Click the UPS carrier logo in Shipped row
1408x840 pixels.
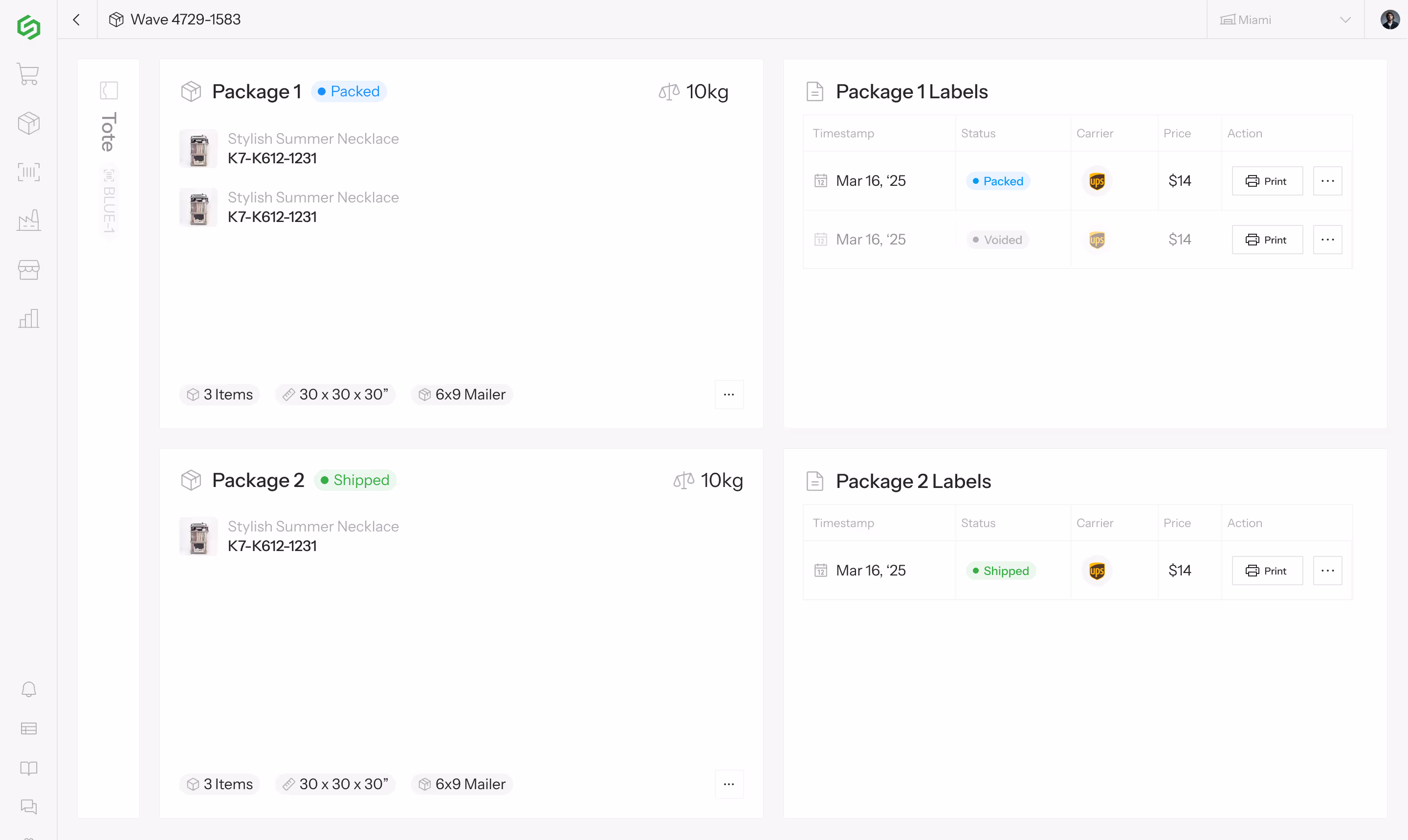tap(1097, 571)
